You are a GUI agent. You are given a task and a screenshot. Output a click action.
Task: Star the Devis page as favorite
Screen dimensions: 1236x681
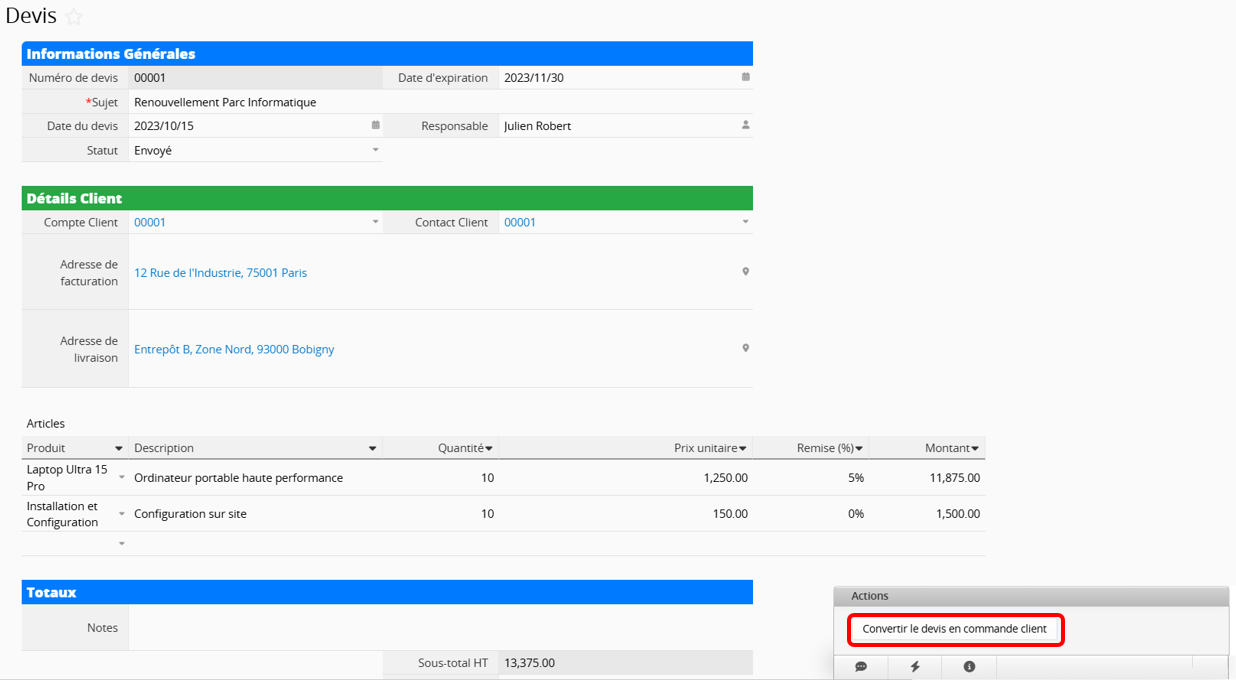click(x=74, y=17)
